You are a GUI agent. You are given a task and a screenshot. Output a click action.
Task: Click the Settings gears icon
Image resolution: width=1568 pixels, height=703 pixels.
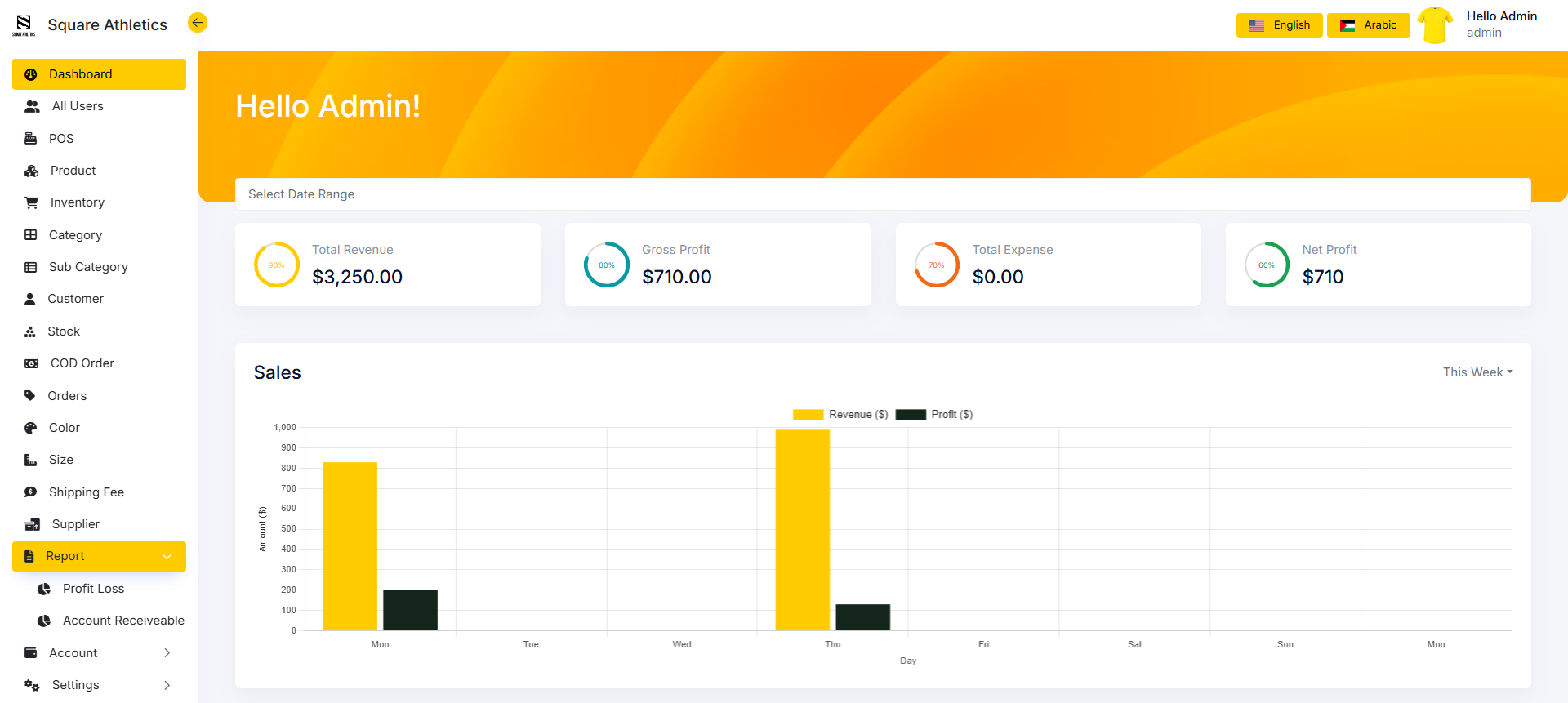coord(32,685)
